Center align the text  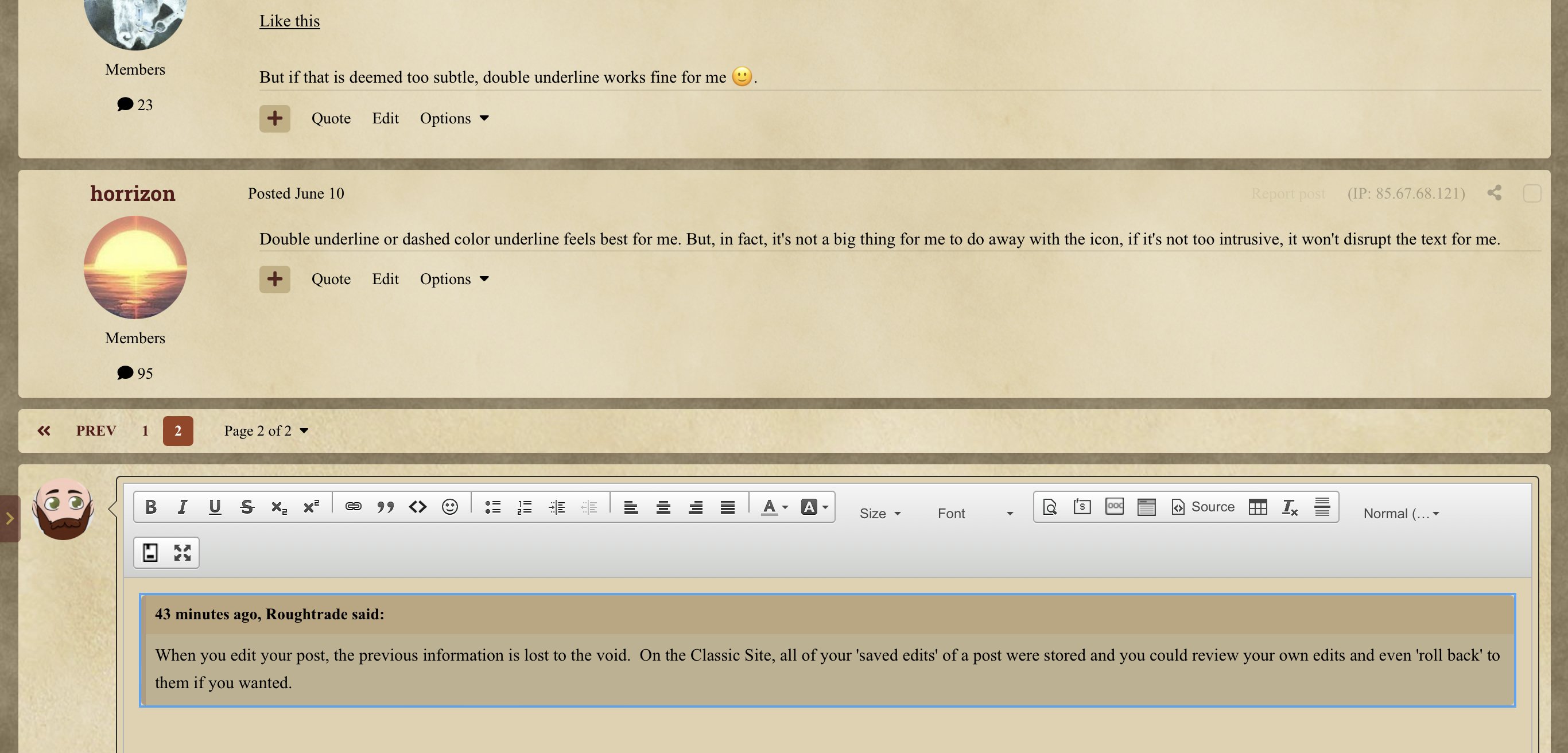pyautogui.click(x=663, y=506)
